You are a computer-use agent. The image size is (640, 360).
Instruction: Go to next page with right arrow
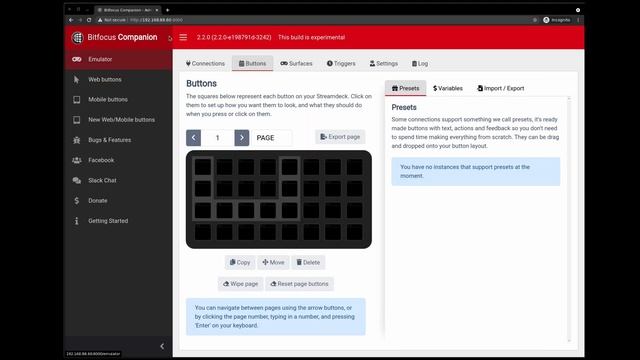(x=242, y=138)
